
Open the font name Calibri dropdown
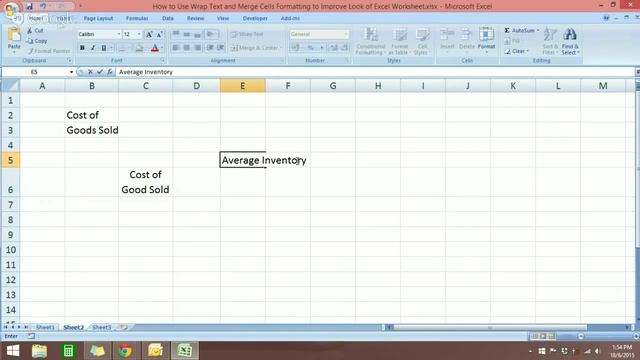pos(118,34)
